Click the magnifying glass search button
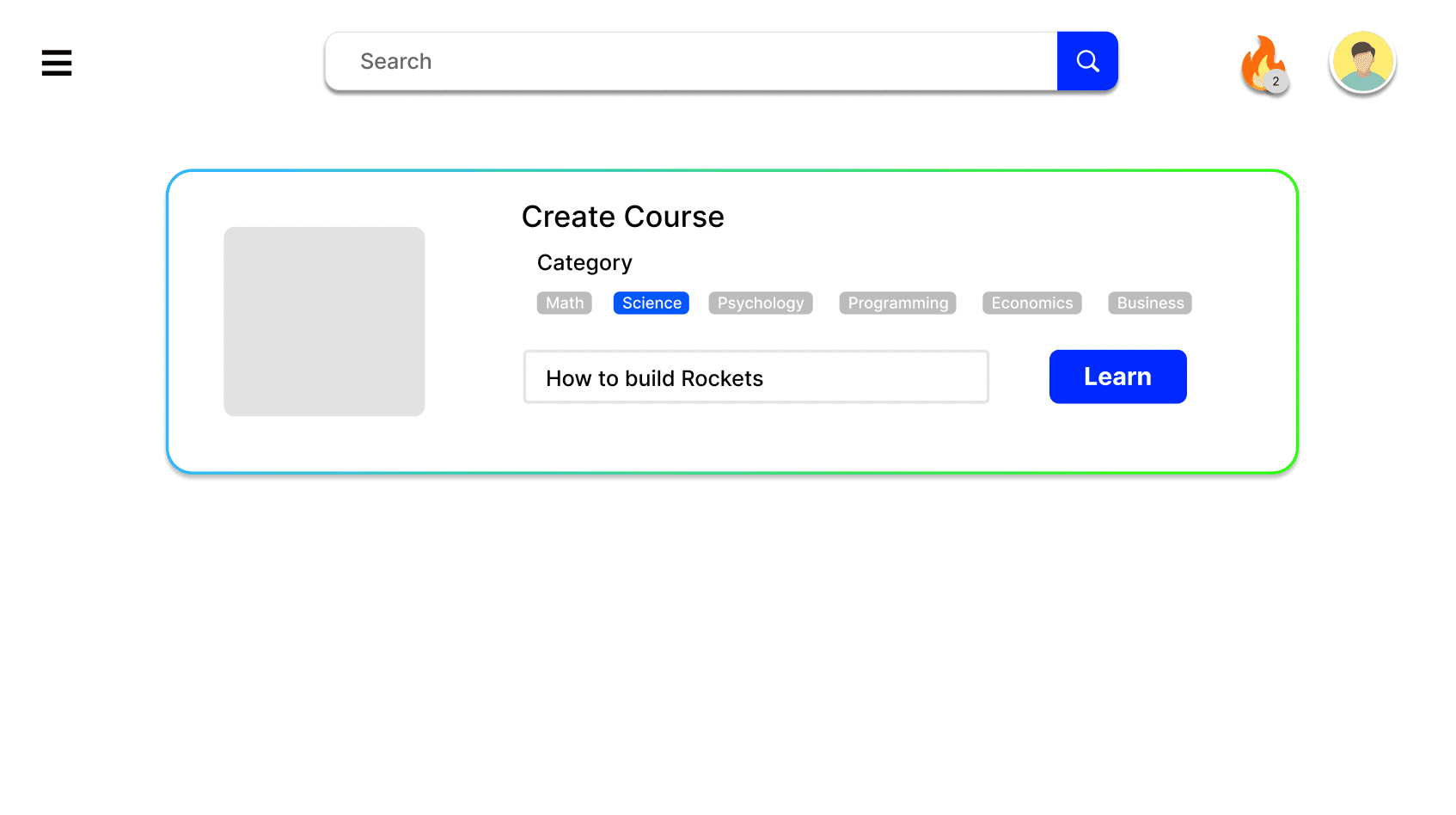Viewport: 1456px width, 815px height. [1087, 61]
